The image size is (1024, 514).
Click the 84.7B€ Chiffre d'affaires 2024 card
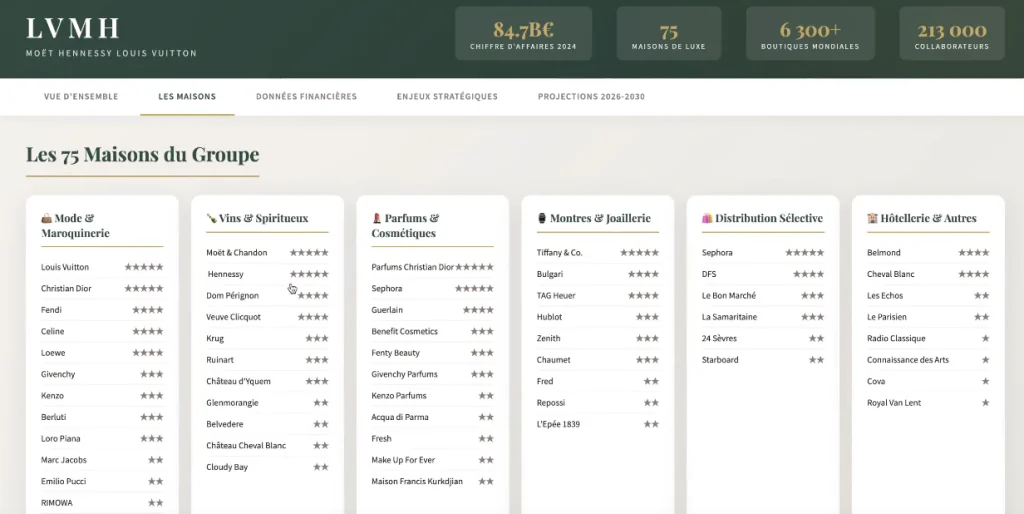click(x=524, y=33)
